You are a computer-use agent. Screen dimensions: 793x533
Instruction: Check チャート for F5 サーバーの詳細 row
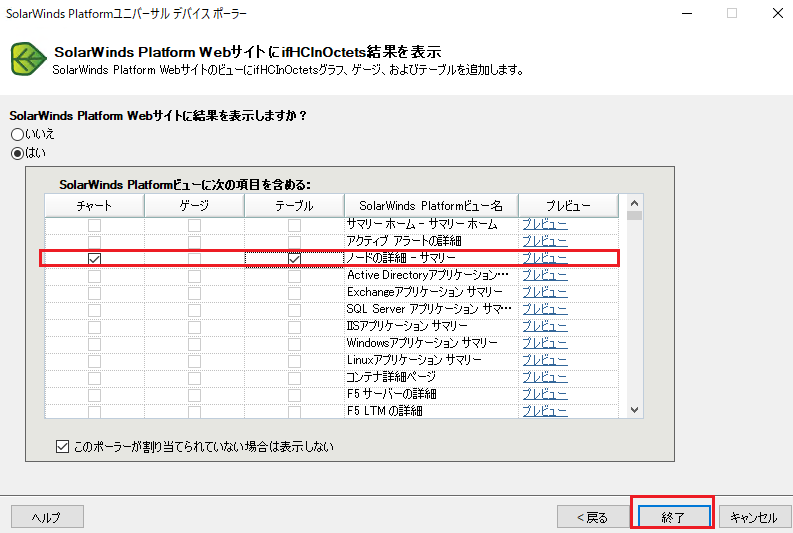94,395
